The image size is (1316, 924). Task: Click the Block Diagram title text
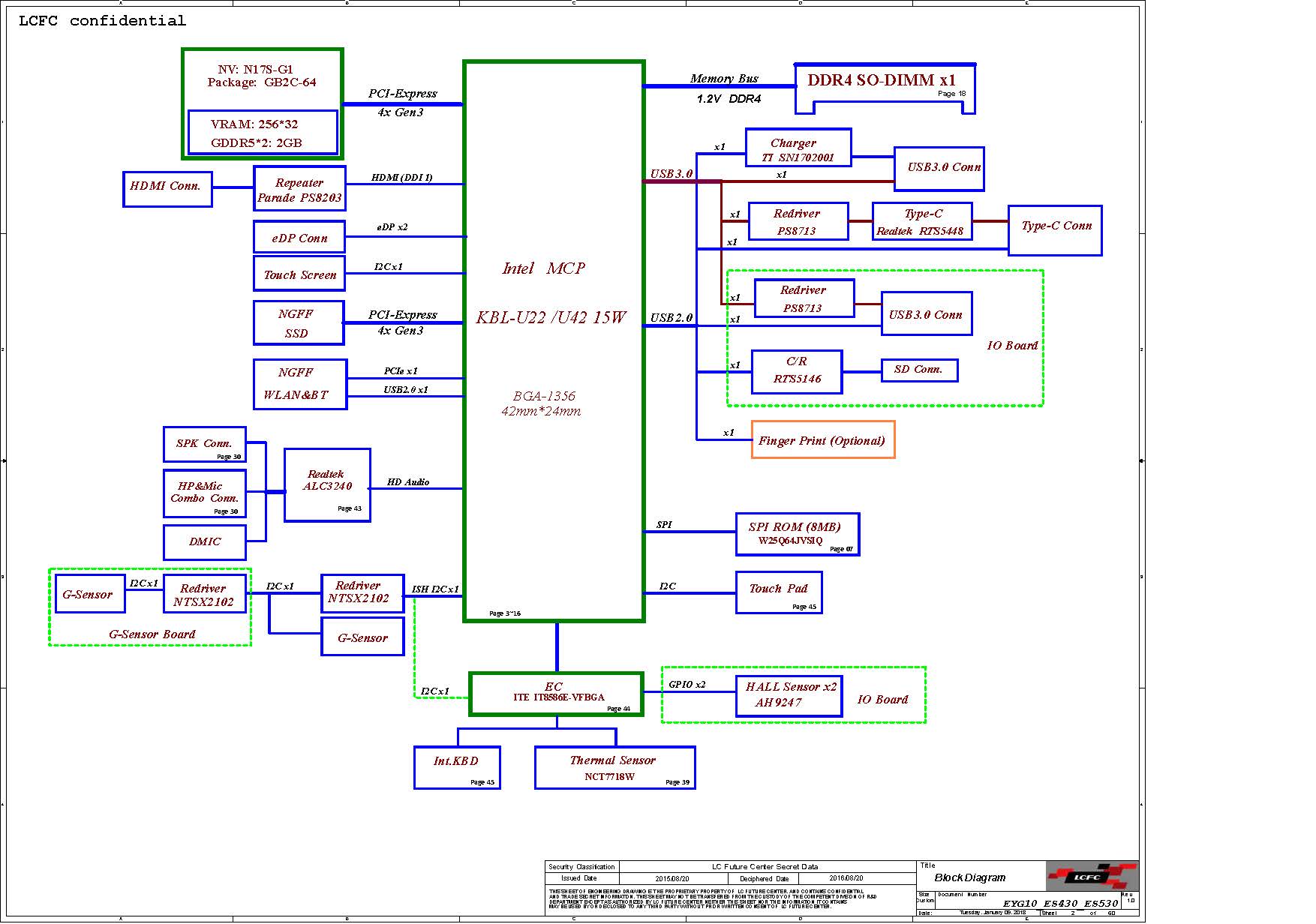(x=970, y=877)
